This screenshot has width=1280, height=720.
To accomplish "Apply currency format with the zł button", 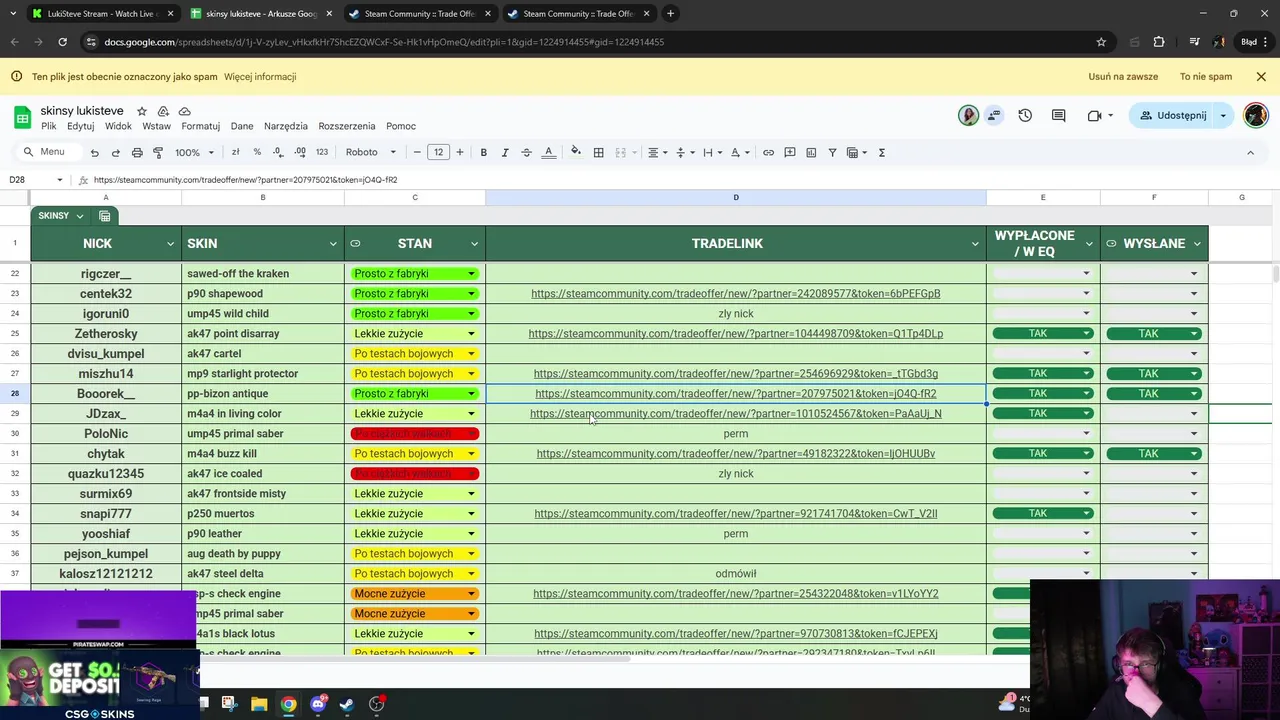I will point(235,152).
